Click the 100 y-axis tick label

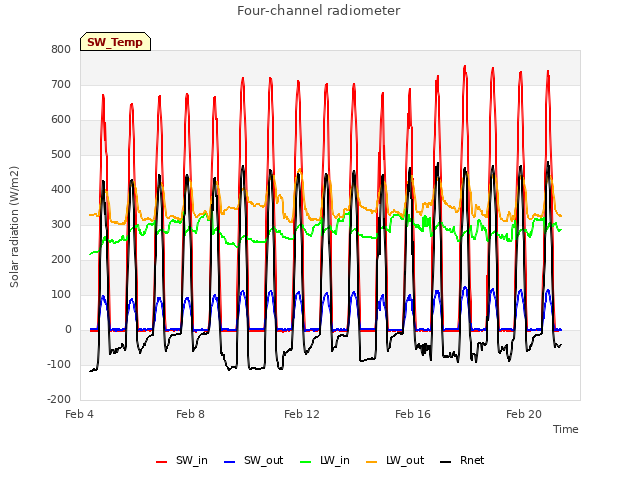[x=61, y=295]
